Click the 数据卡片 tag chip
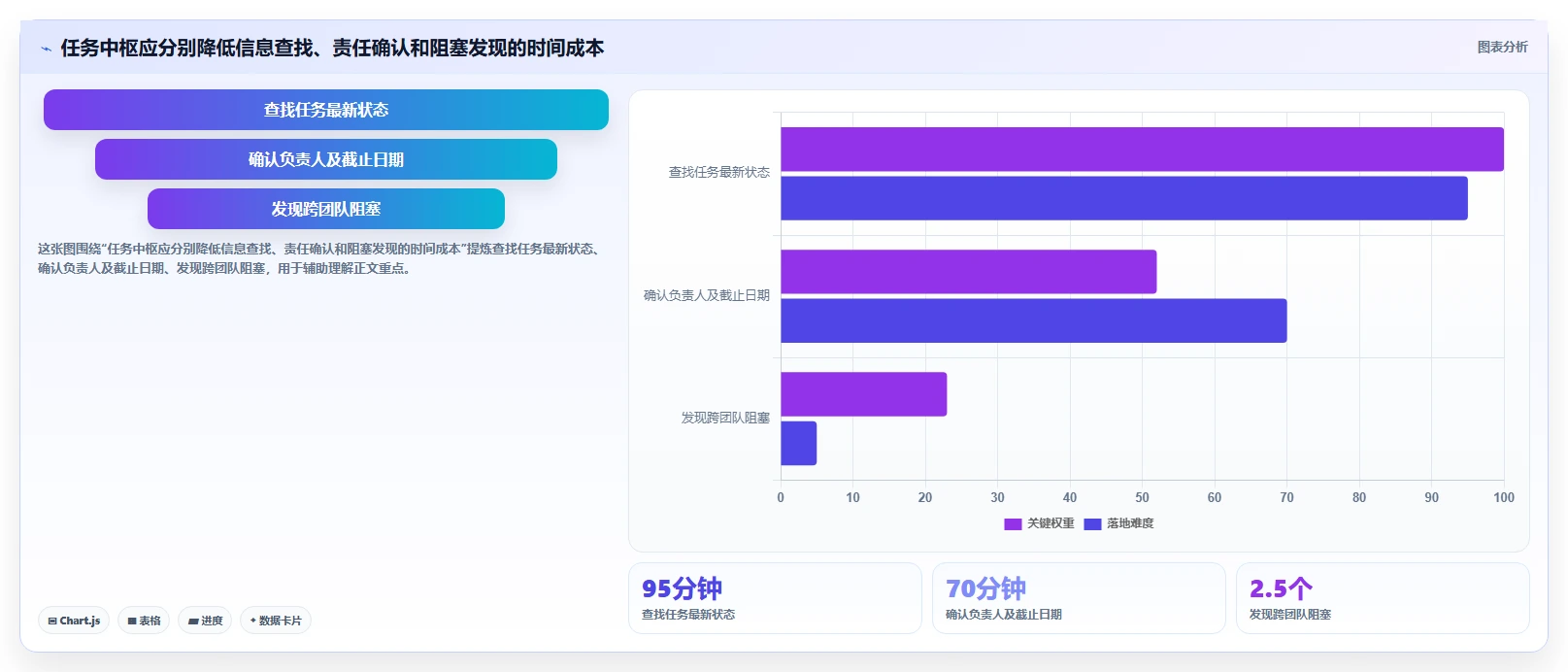The image size is (1568, 672). 276,621
